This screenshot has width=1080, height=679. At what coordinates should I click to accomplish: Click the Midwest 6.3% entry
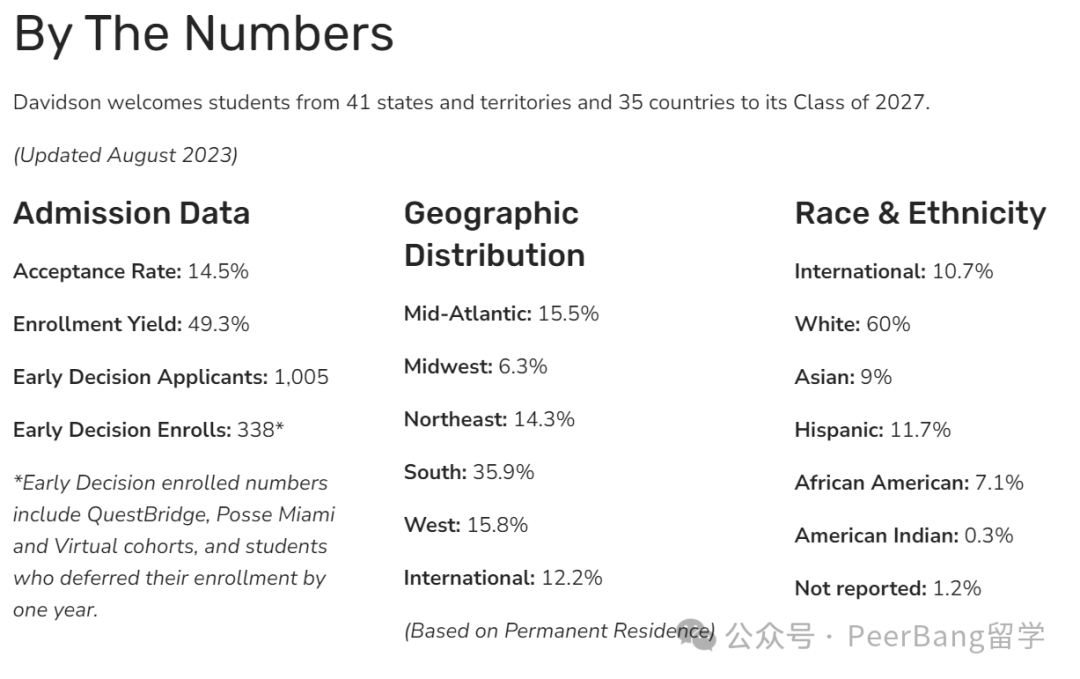[475, 366]
